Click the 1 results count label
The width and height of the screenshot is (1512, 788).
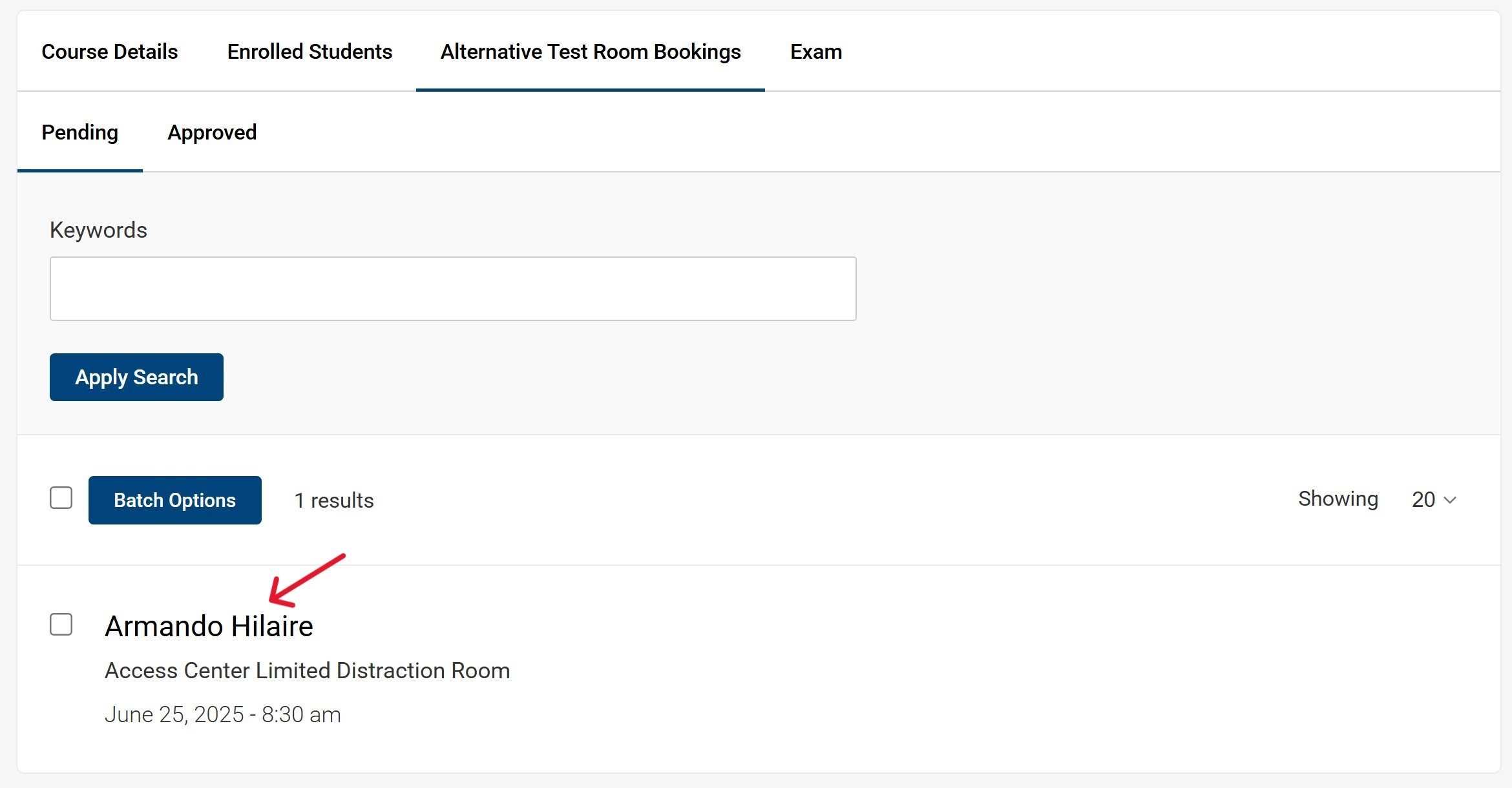[x=333, y=501]
